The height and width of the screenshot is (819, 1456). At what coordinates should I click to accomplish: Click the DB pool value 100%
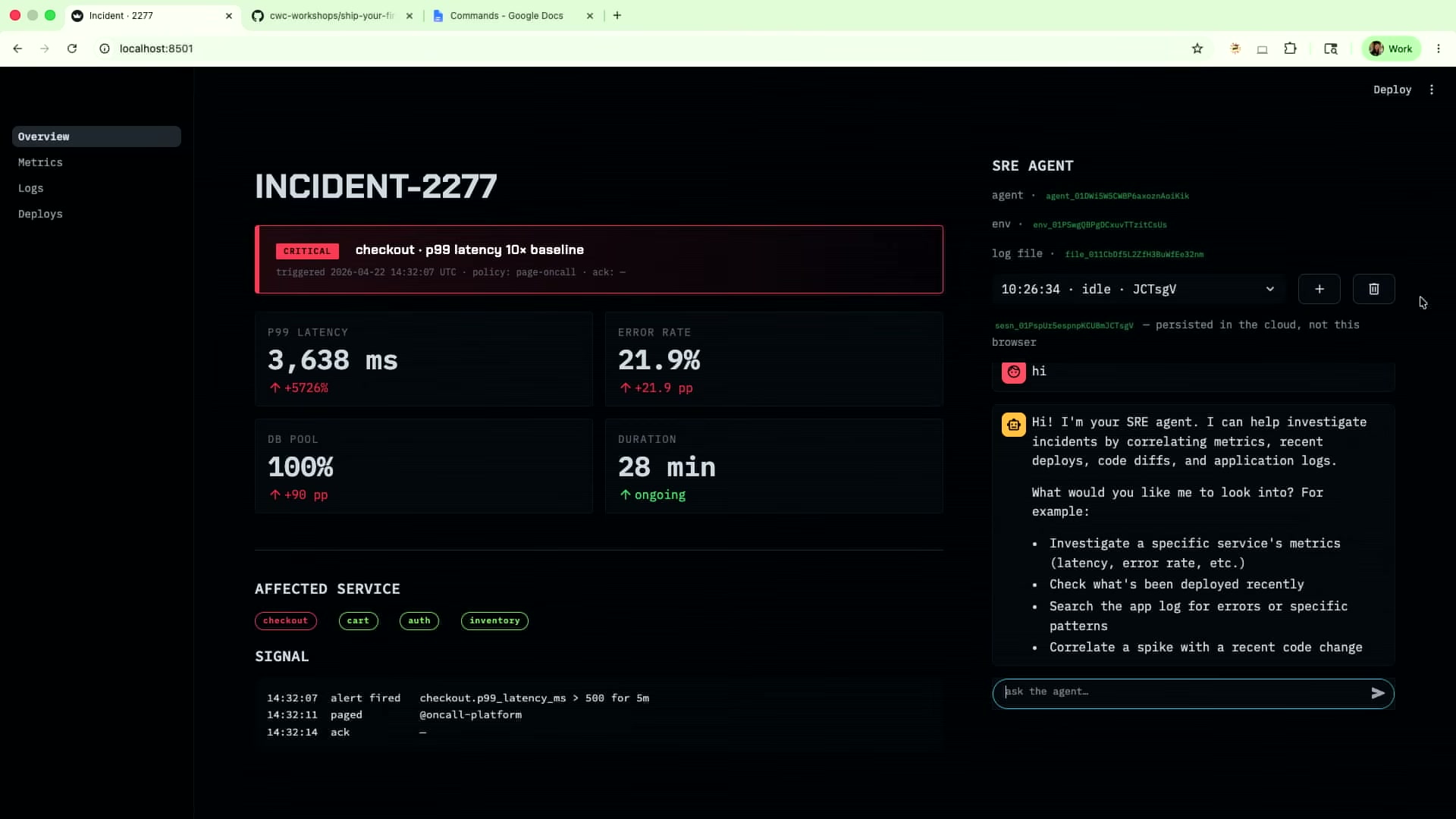click(300, 467)
